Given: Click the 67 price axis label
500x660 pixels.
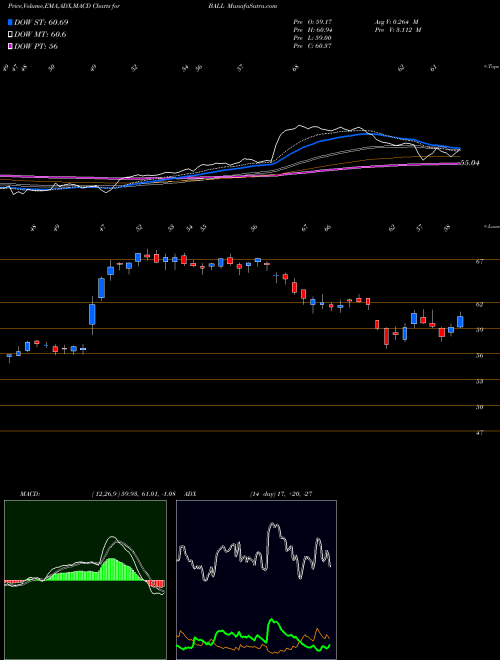Looking at the screenshot, I should pos(479,261).
